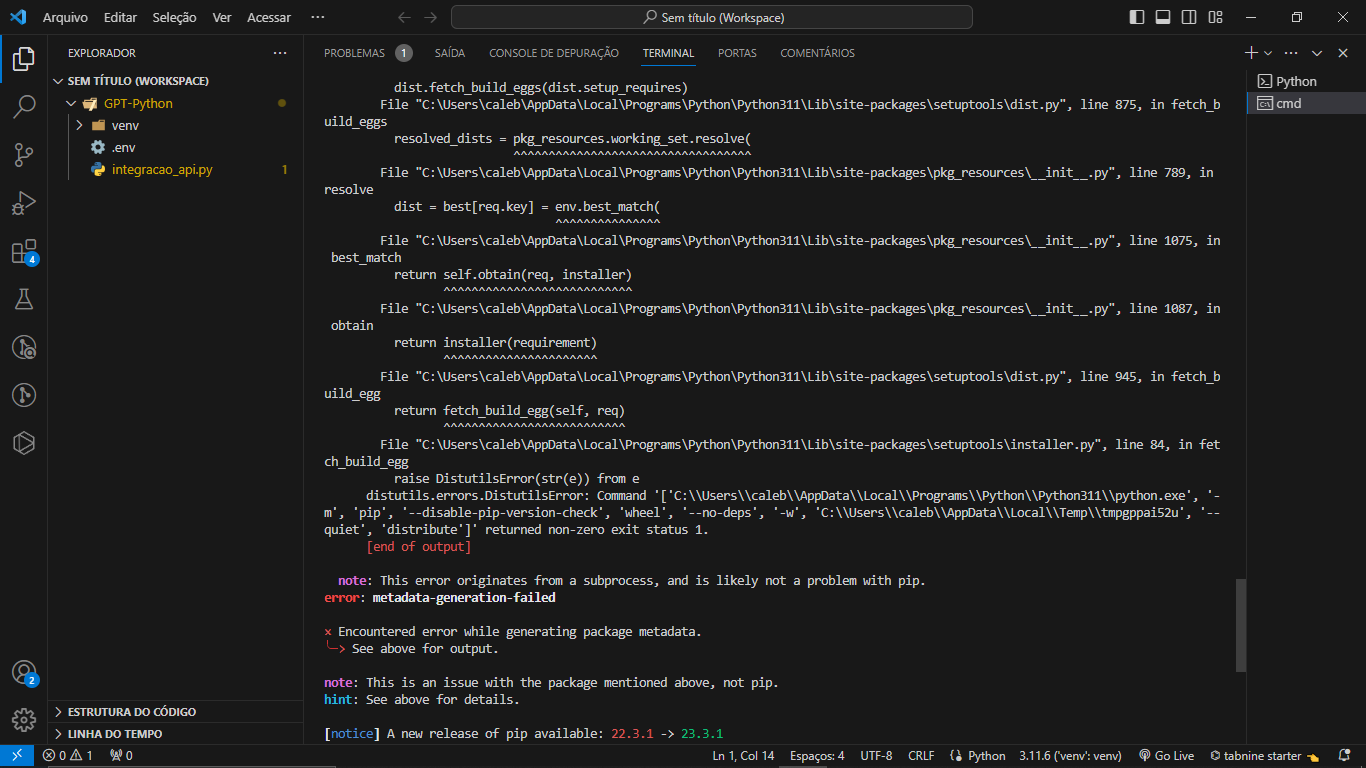Open the Customize Layout menu
This screenshot has width=1366, height=768.
click(x=1215, y=17)
